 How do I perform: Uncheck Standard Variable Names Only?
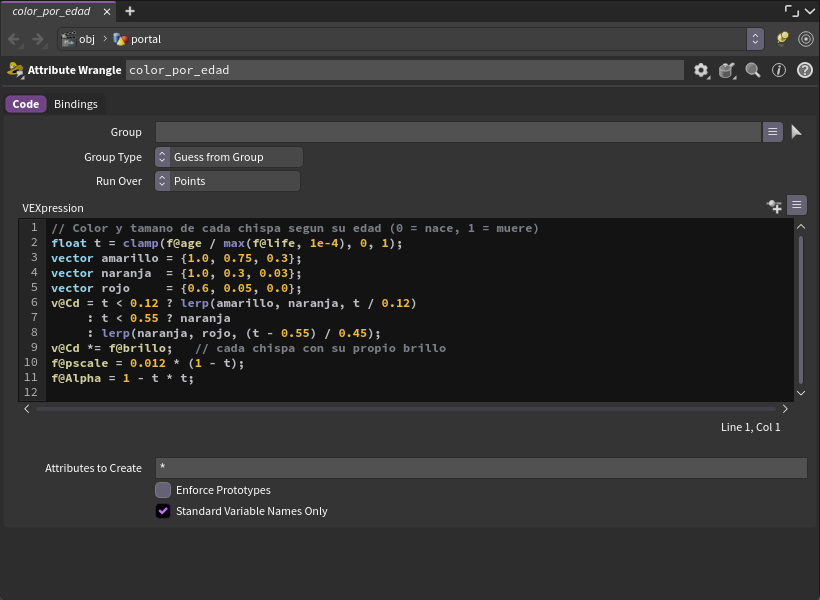point(163,511)
